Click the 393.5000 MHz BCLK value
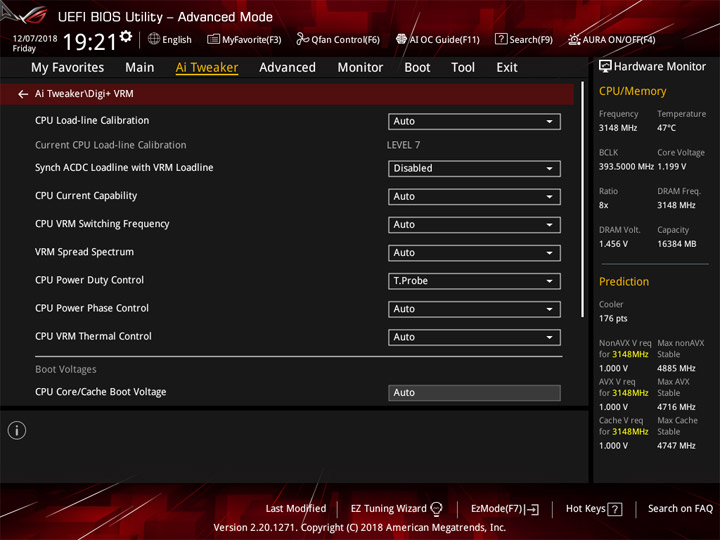 tap(626, 167)
